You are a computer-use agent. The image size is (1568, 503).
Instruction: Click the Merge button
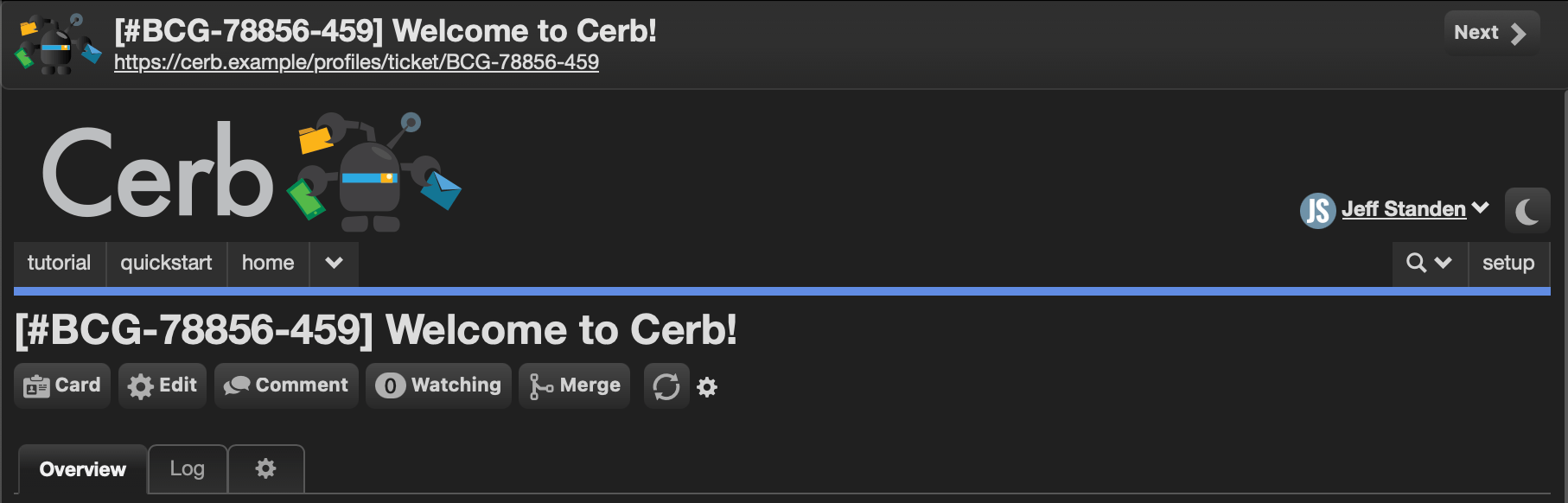click(575, 385)
